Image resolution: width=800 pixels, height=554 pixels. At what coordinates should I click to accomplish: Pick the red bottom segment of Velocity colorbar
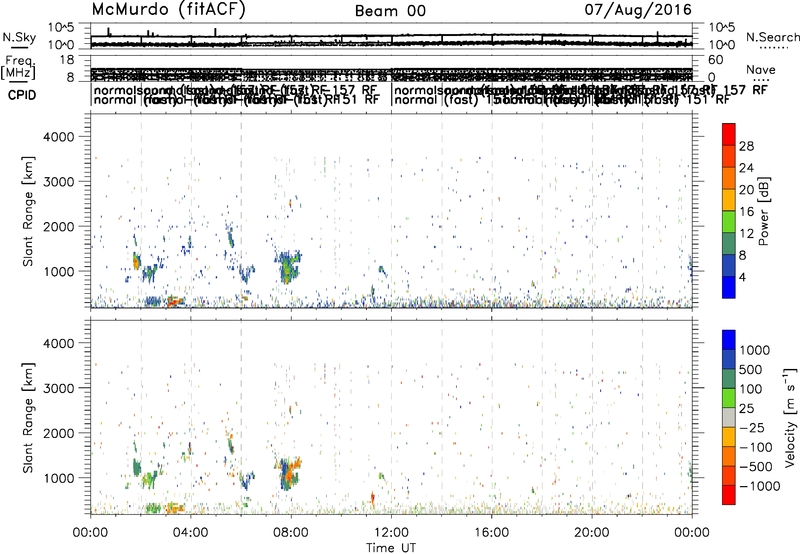pos(729,495)
